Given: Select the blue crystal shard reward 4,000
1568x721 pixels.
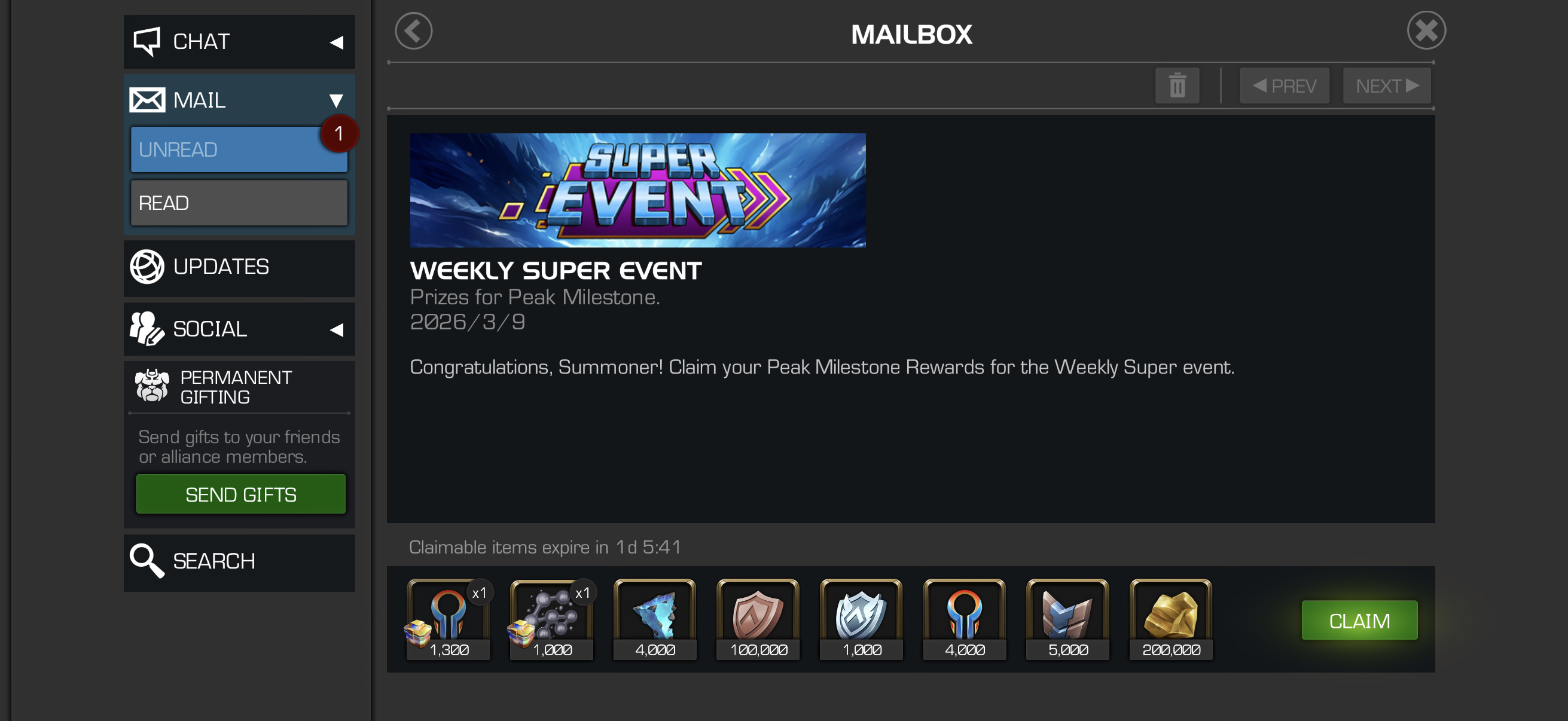Looking at the screenshot, I should click(x=655, y=619).
